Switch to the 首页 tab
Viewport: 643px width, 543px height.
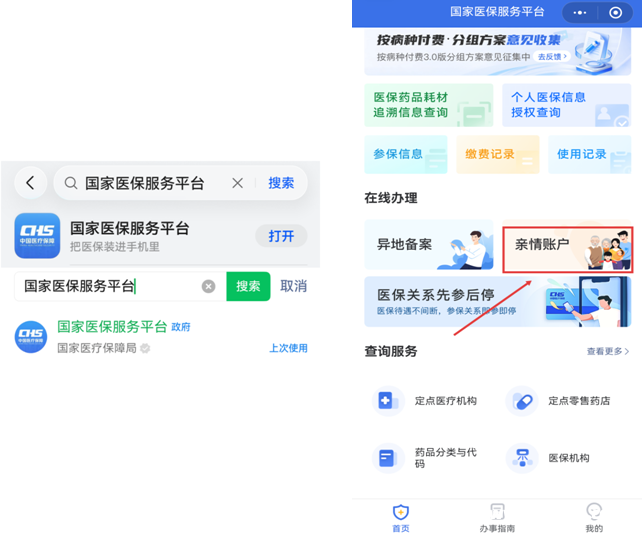pos(401,519)
